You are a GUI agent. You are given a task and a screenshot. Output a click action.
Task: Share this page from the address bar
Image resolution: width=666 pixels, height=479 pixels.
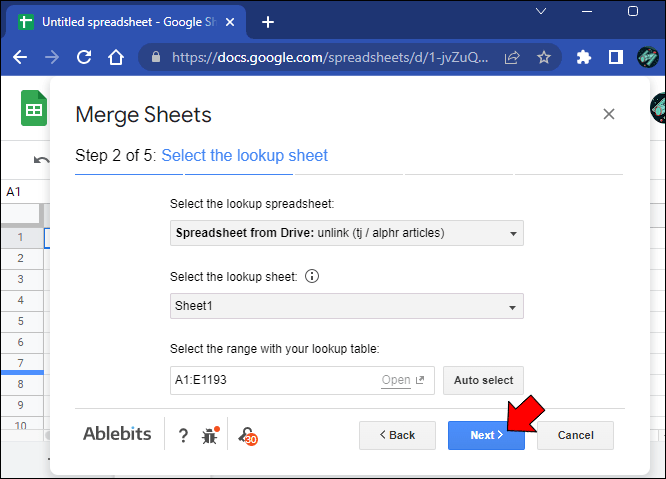point(512,57)
